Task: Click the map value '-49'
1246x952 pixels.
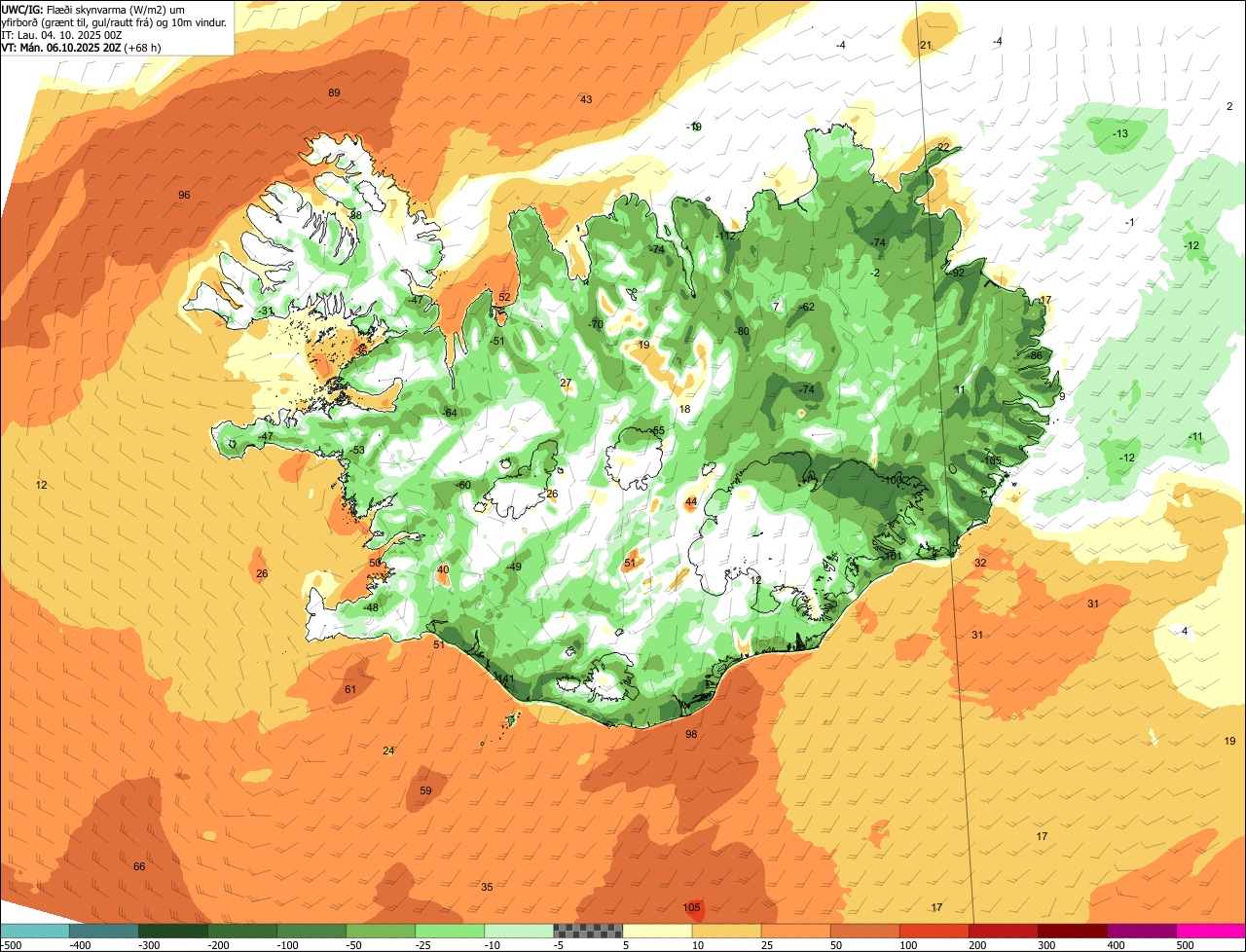Action: tap(514, 567)
